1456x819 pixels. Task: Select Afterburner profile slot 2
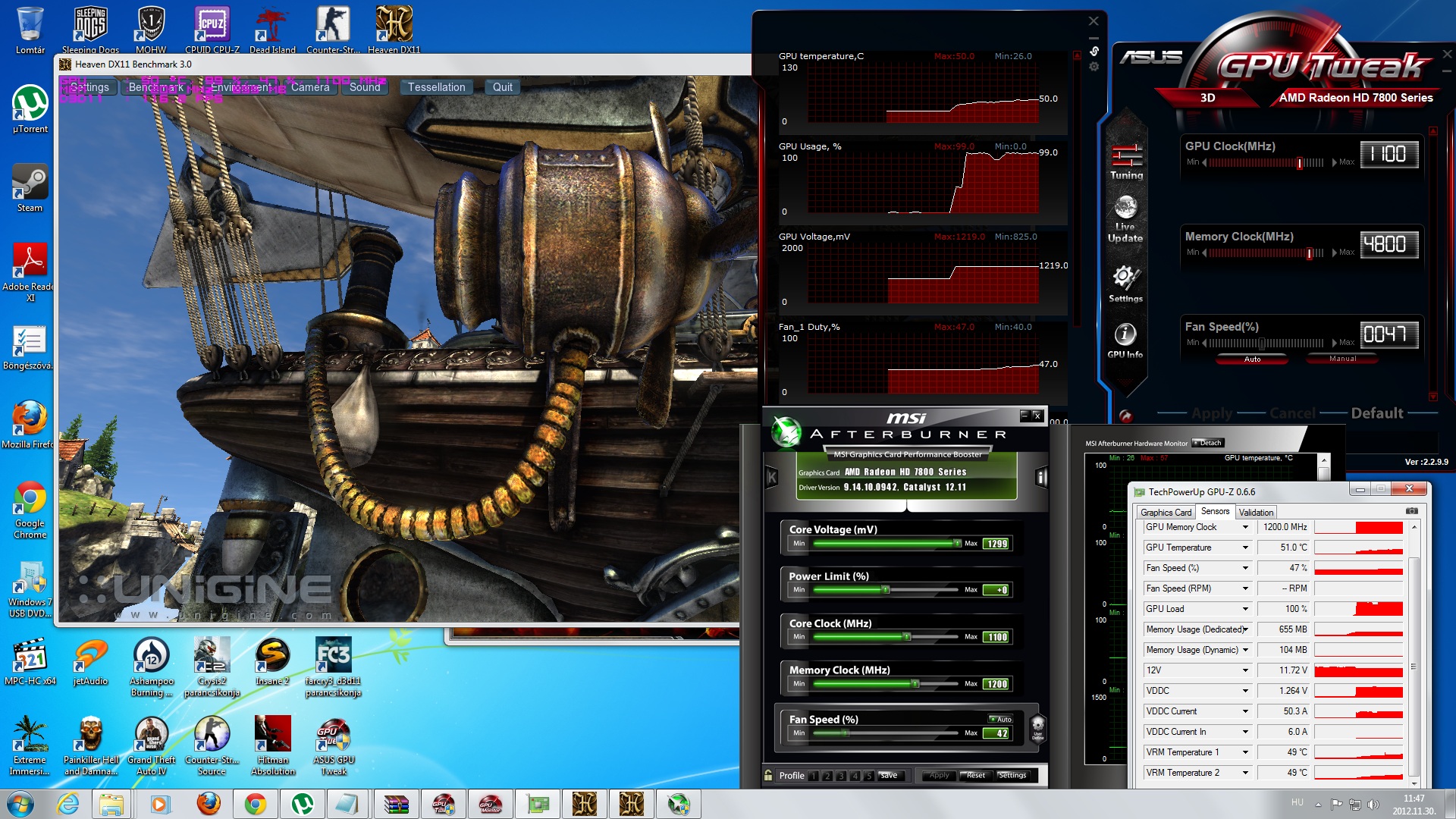pyautogui.click(x=827, y=776)
